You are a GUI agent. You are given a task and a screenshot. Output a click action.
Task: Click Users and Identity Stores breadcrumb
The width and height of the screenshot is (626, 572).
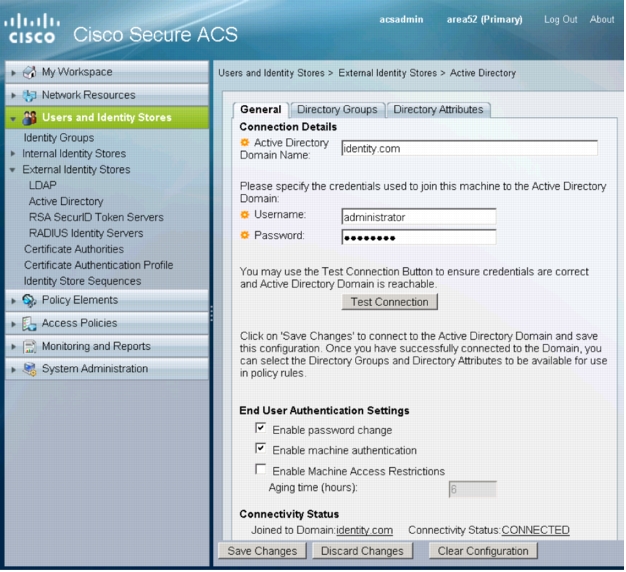(271, 73)
